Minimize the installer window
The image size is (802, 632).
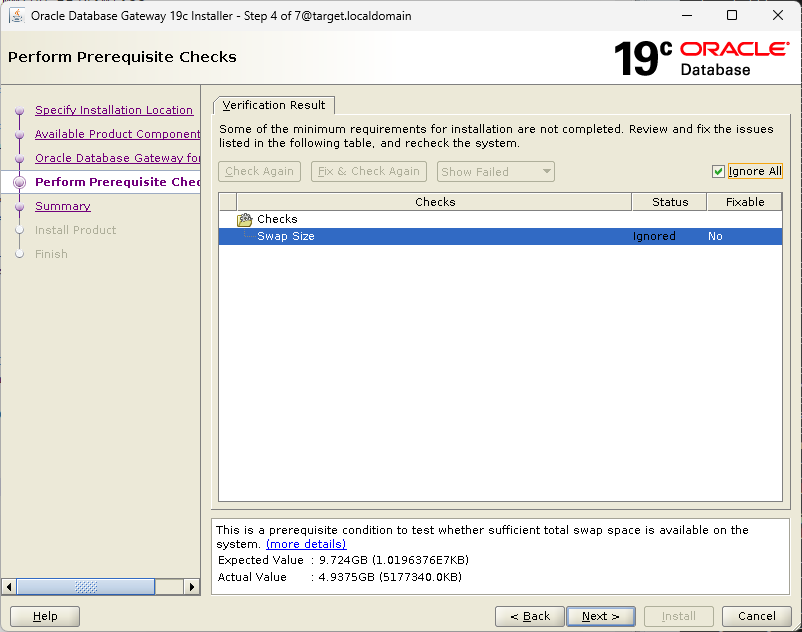point(687,15)
